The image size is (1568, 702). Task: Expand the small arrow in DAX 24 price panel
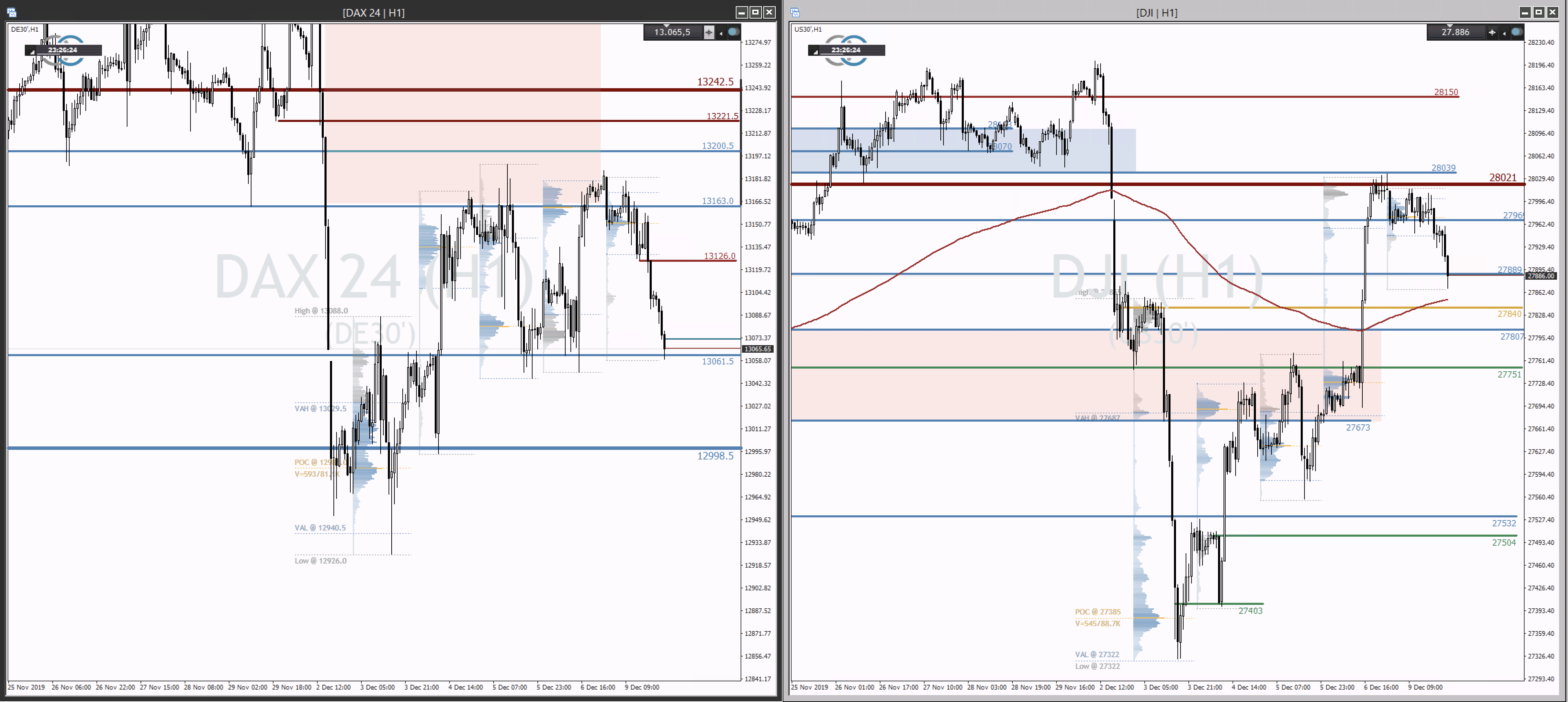721,33
